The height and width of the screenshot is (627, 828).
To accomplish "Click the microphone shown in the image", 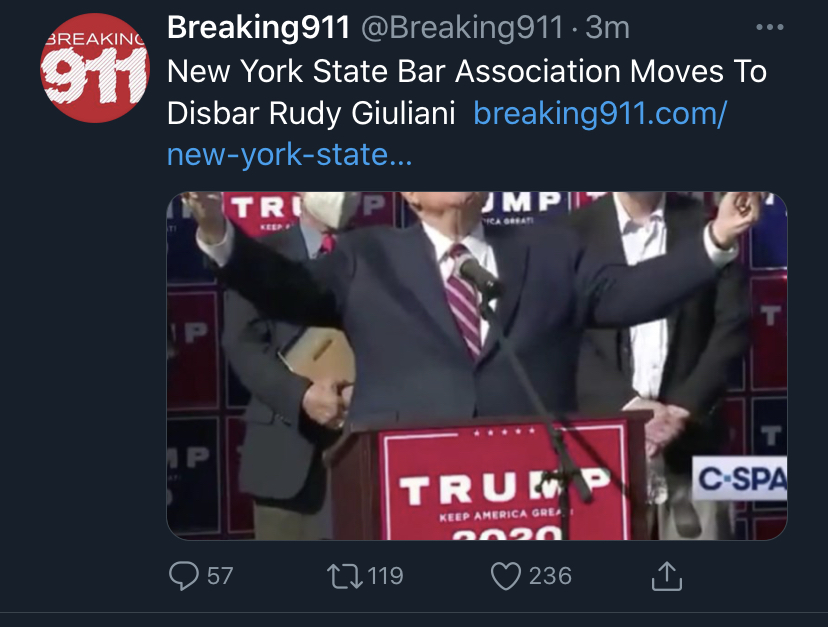I will click(x=479, y=274).
